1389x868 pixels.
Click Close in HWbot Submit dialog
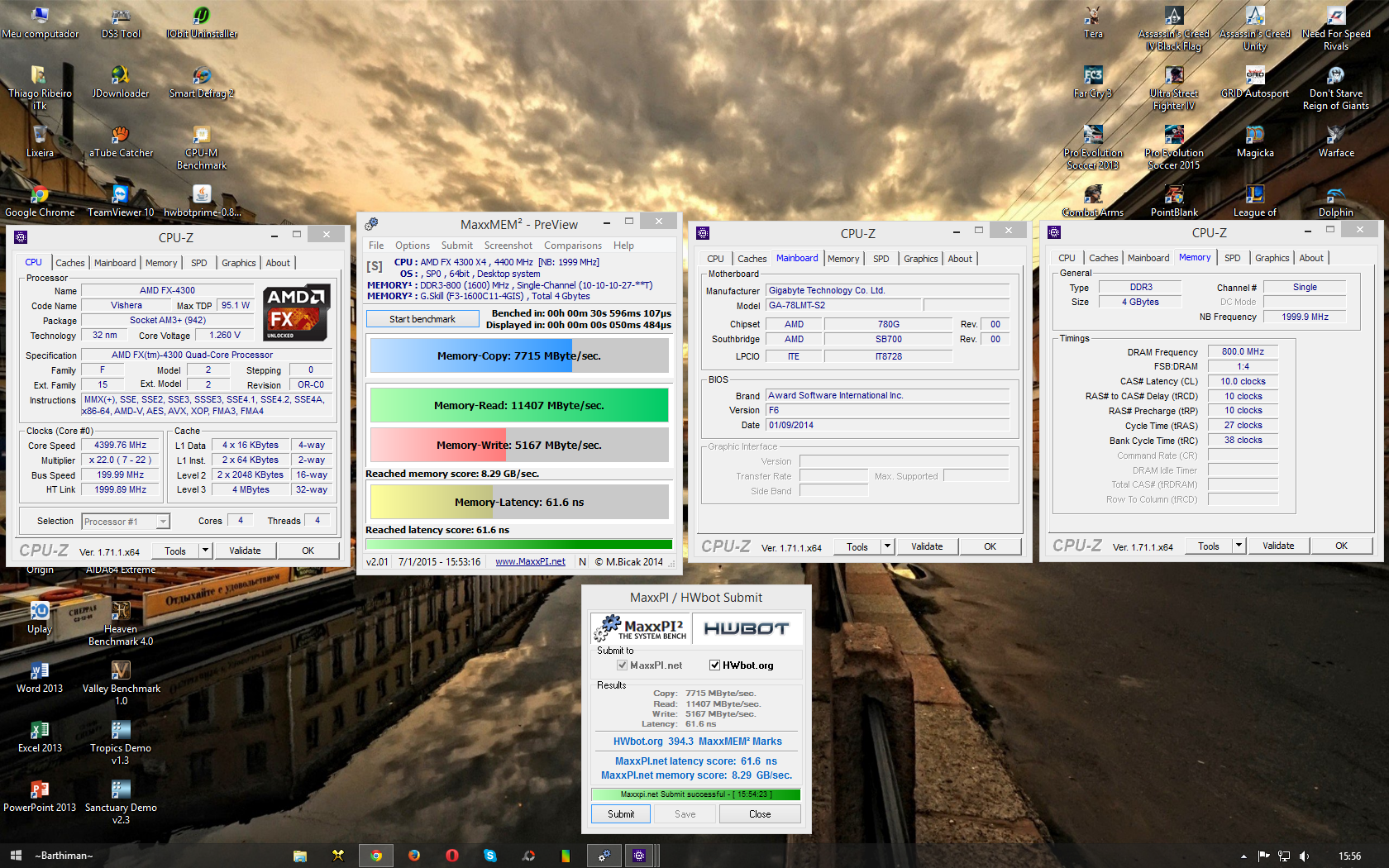760,814
